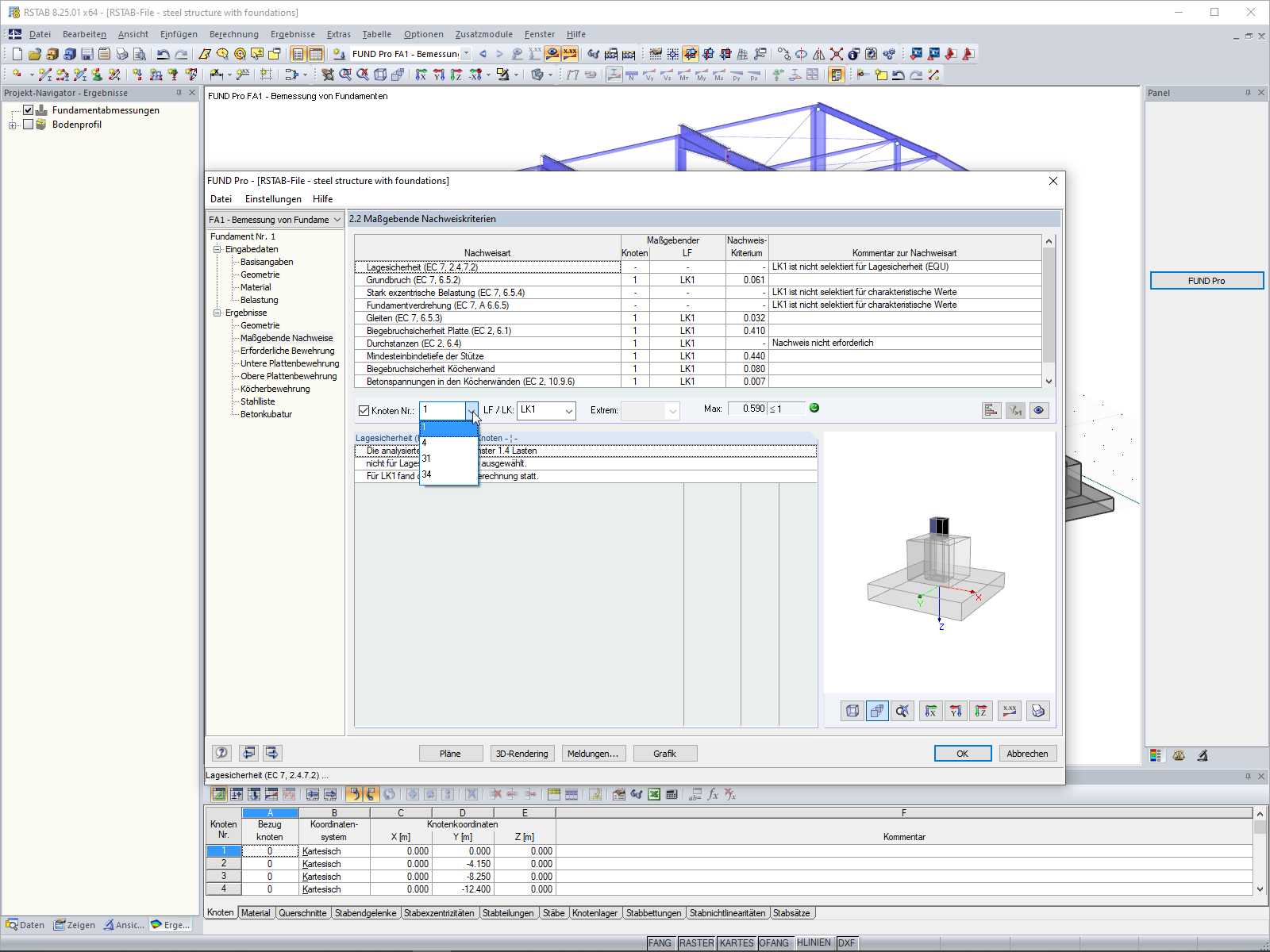Click the new file icon in RSTAB toolbar
This screenshot has width=1270, height=952.
coord(17,54)
